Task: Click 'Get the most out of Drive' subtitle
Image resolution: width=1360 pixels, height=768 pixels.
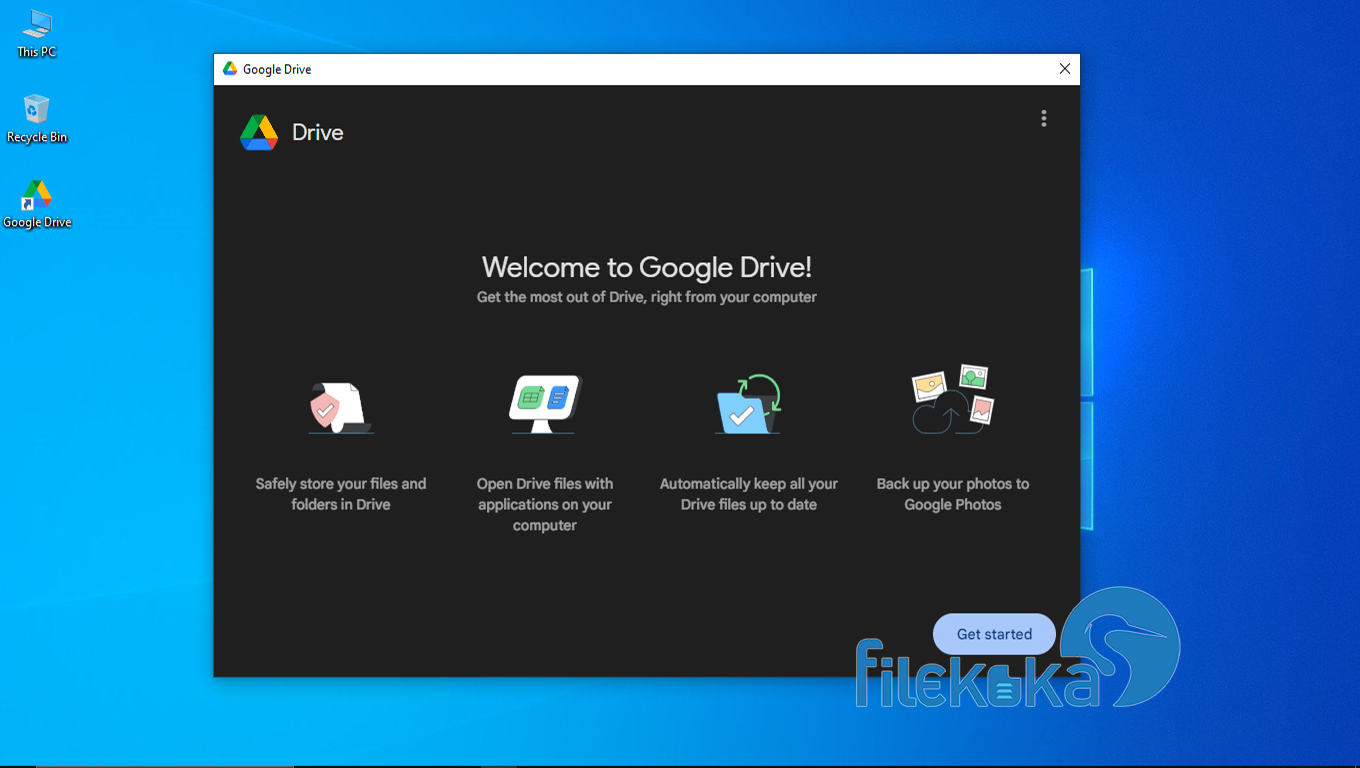Action: point(647,297)
